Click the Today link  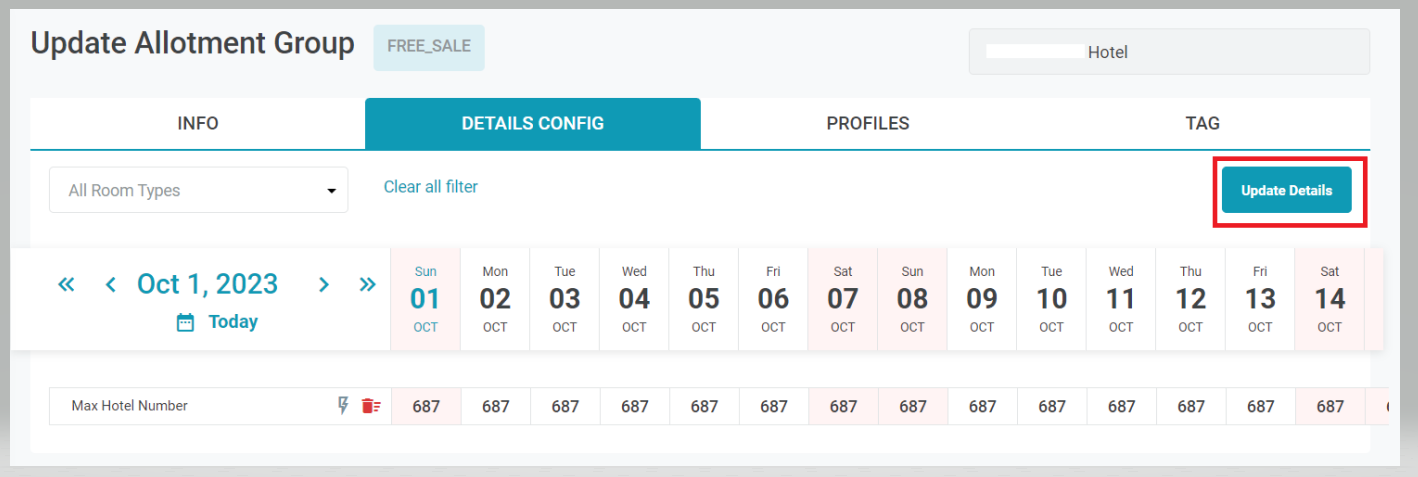click(233, 322)
